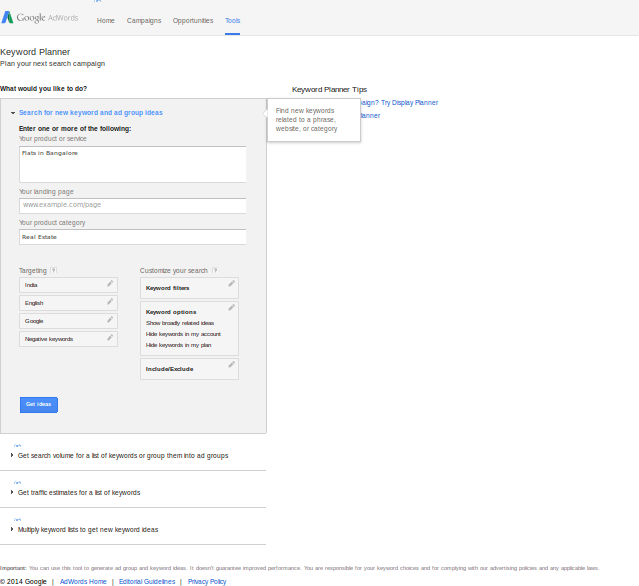This screenshot has height=586, width=639.
Task: Open the Tools tab
Action: (x=232, y=20)
